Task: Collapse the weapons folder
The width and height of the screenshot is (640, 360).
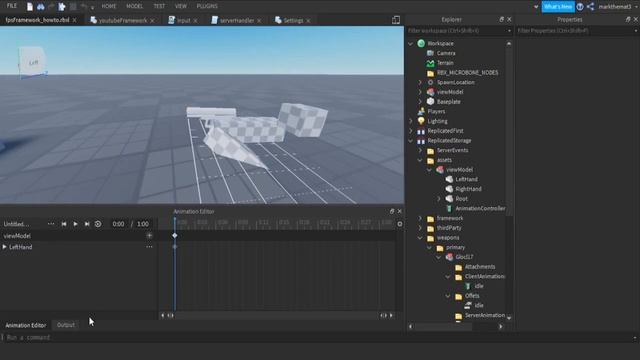Action: point(420,238)
